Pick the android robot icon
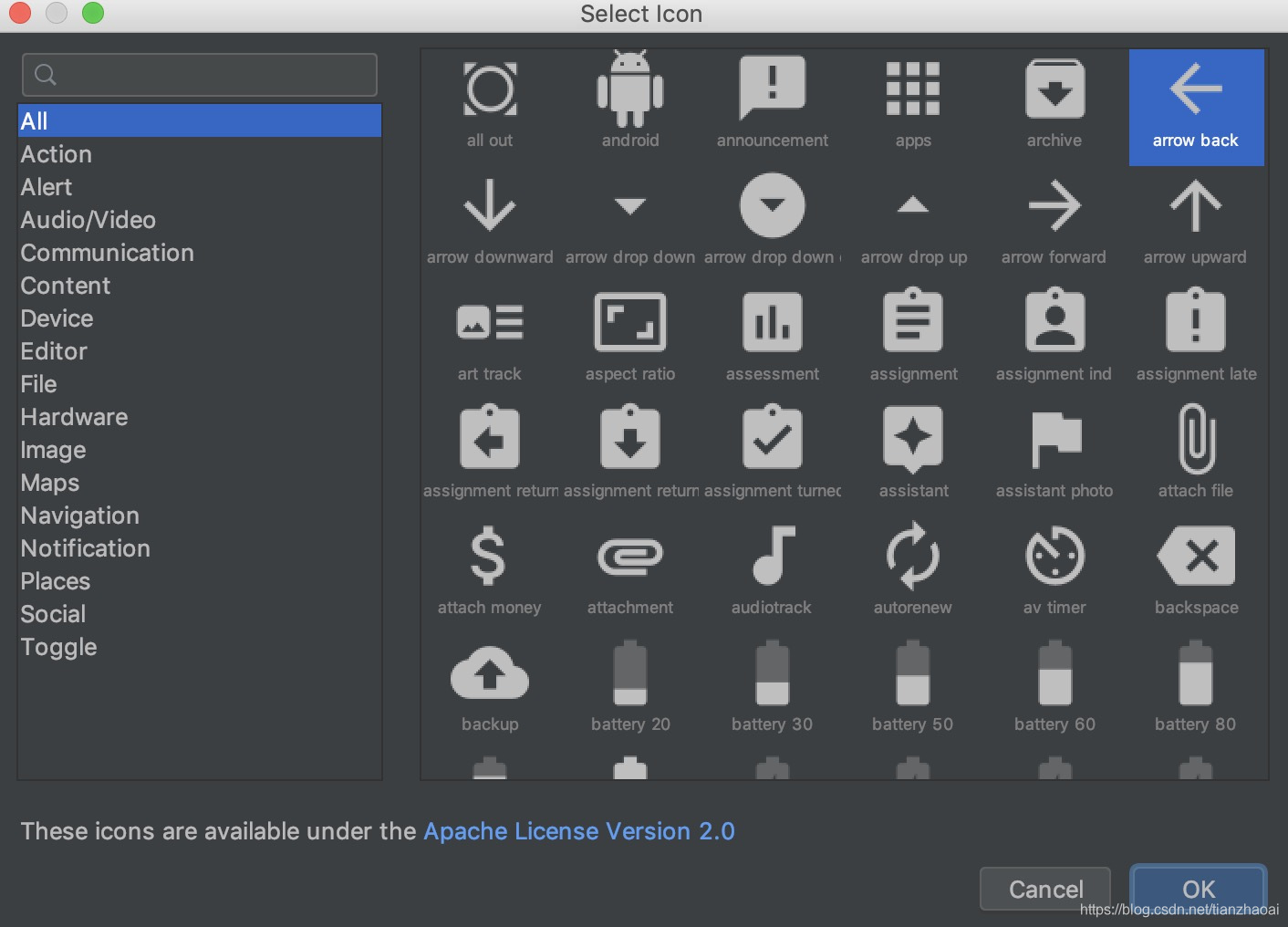Image resolution: width=1288 pixels, height=927 pixels. pyautogui.click(x=630, y=89)
